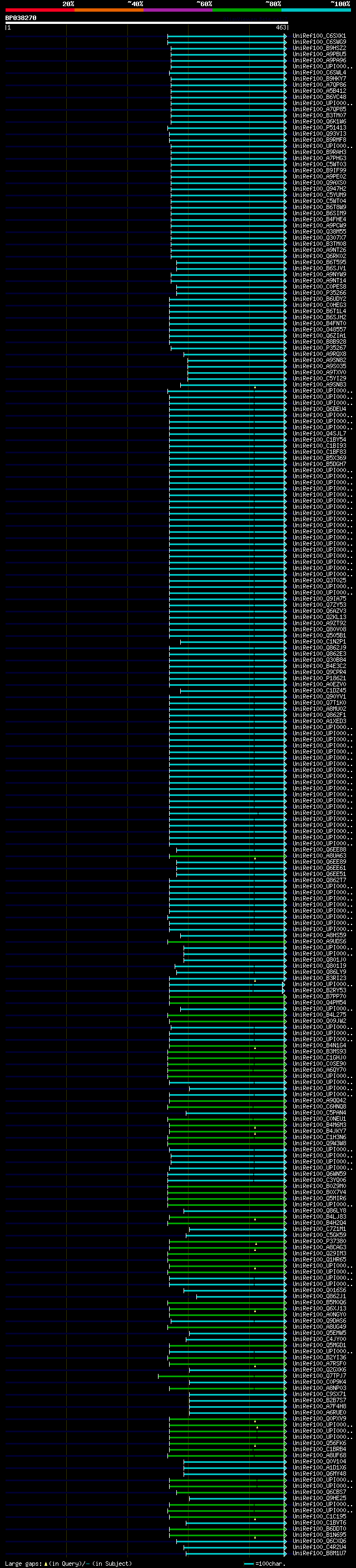This screenshot has width=356, height=1568.
Task: Select the UniRef100_A1XED3 label
Action: 319,721
